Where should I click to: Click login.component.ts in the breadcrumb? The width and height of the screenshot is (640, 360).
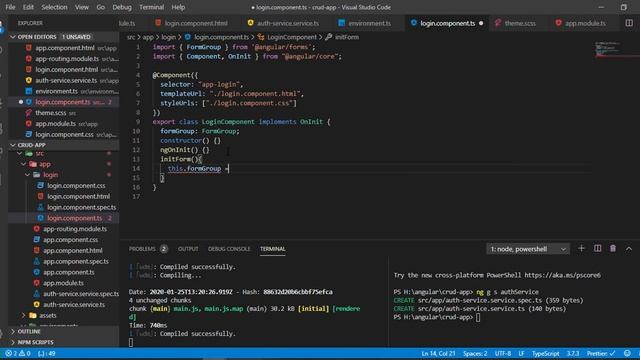[221, 37]
